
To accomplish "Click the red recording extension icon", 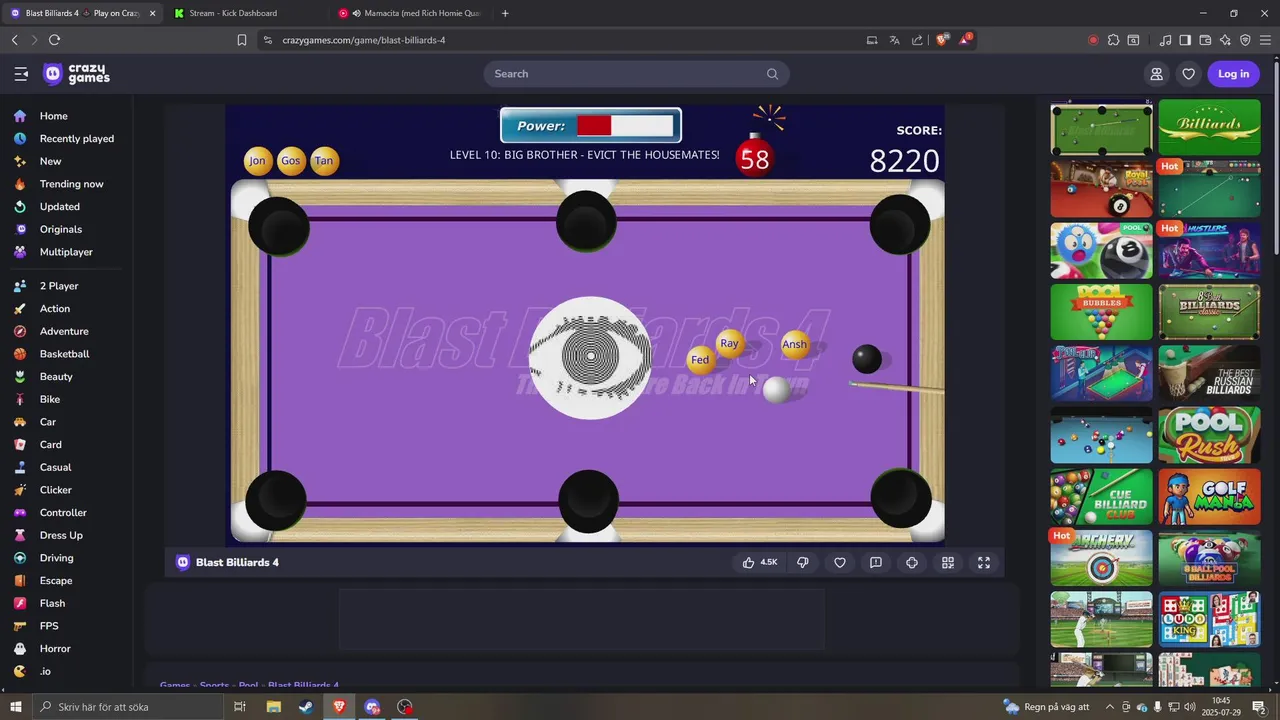I will 1093,40.
